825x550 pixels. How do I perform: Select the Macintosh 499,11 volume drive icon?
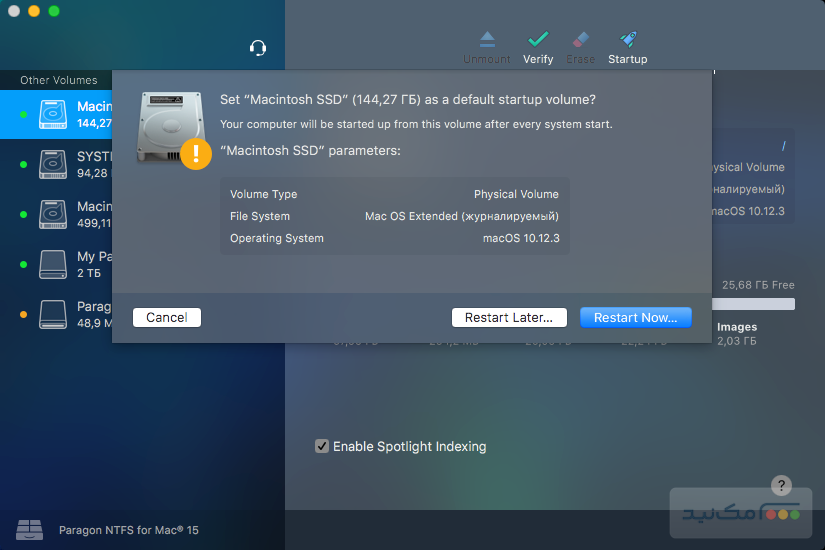53,214
